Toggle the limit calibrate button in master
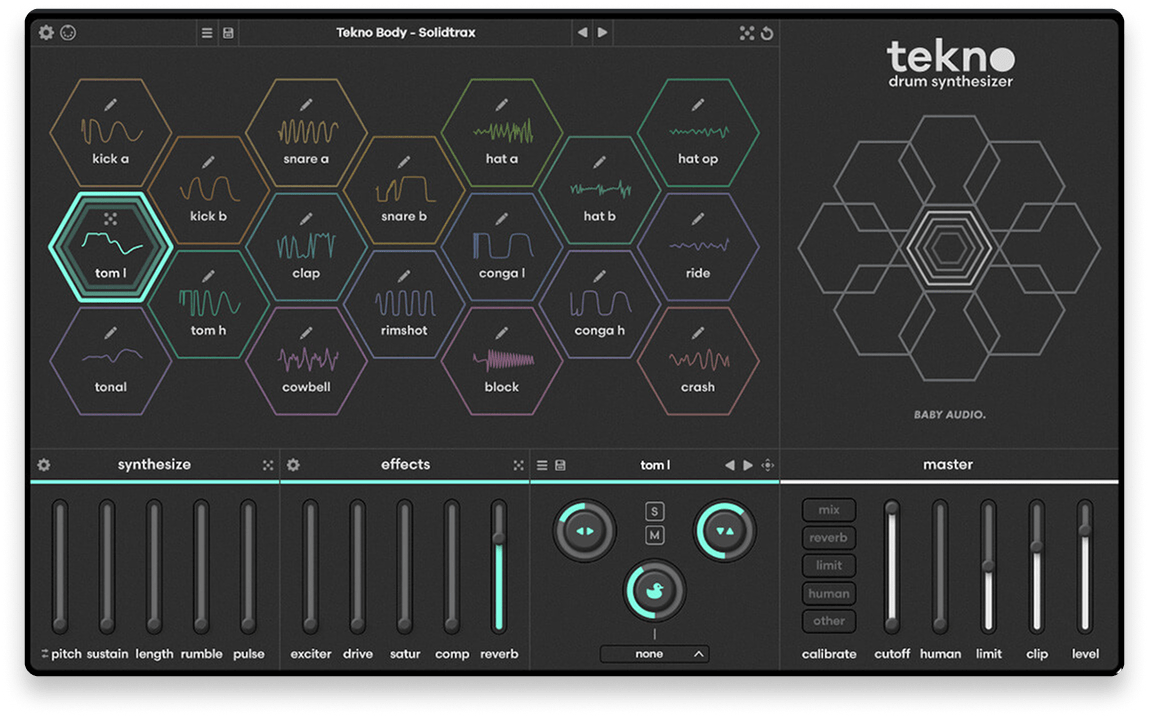Image resolution: width=1149 pixels, height=717 pixels. (828, 566)
